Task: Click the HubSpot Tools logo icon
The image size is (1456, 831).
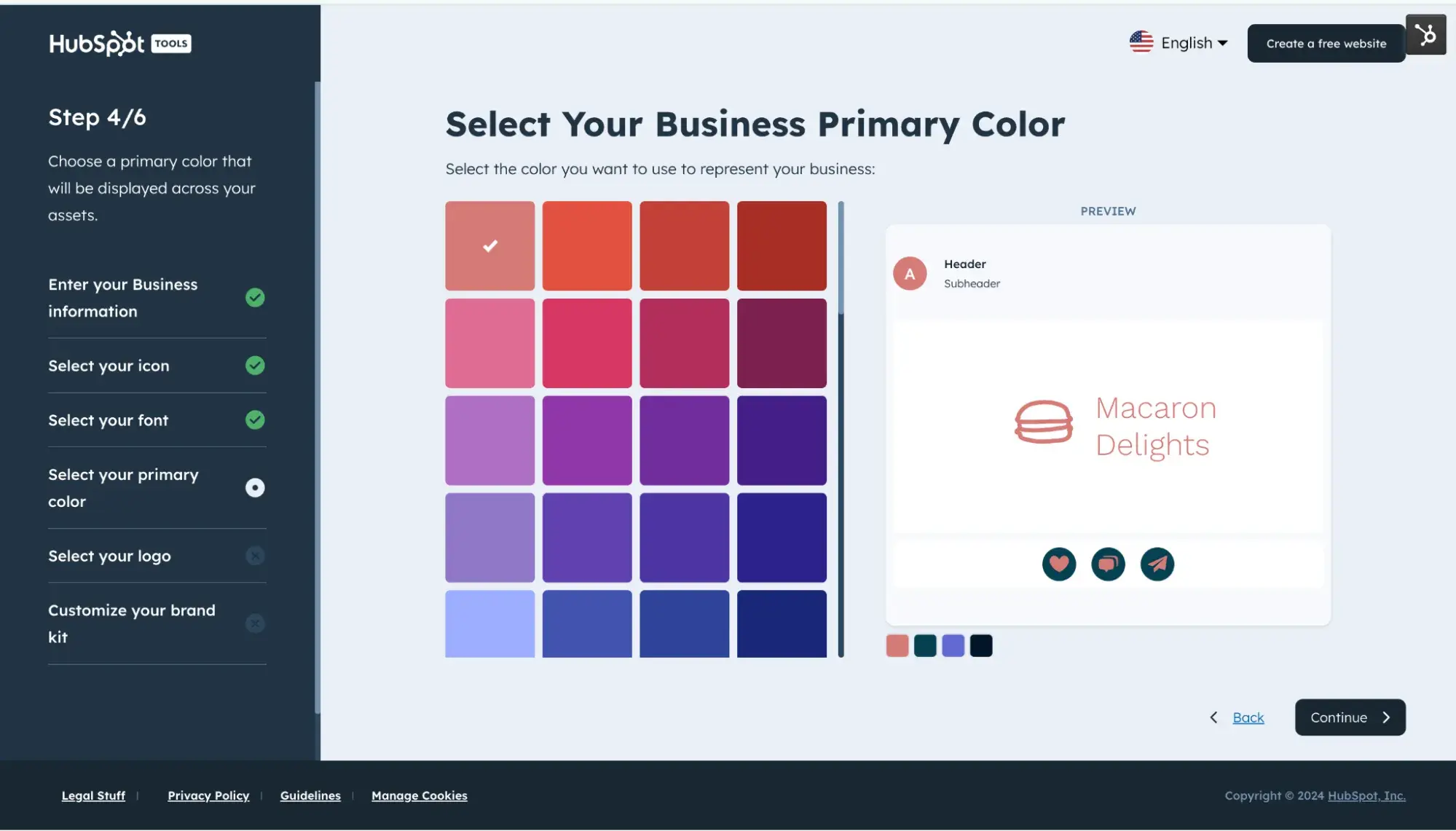Action: coord(119,43)
